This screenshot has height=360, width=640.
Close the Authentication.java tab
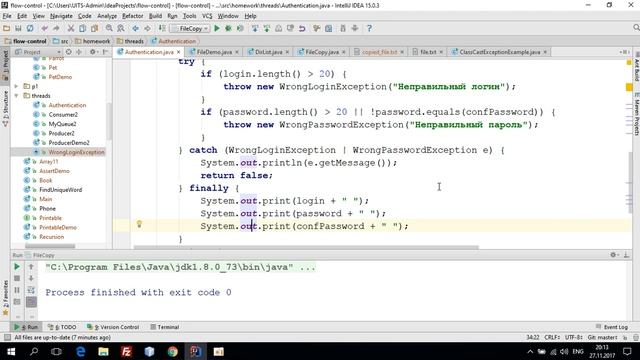(178, 52)
